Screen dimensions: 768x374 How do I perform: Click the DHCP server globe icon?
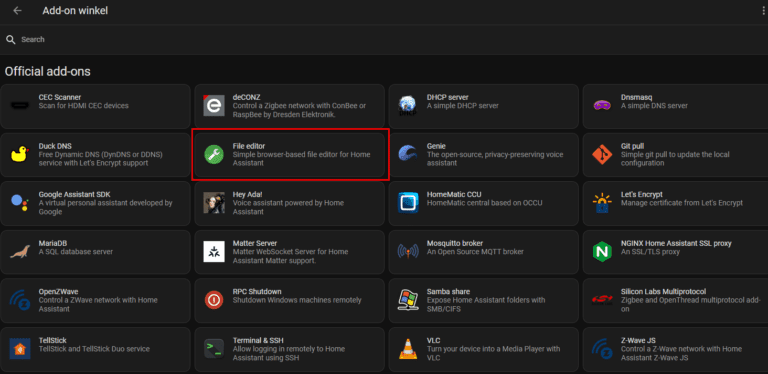[408, 105]
